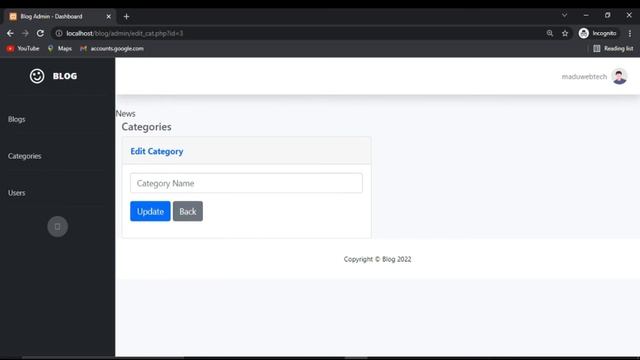Click the Categories page heading

click(x=147, y=127)
